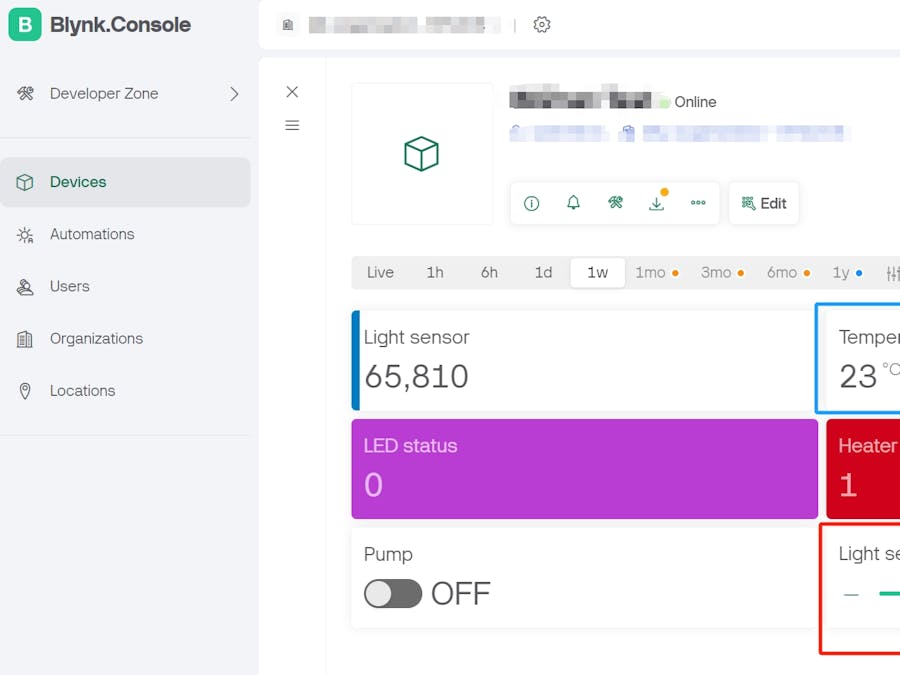Select the 1h time range tab
Viewport: 900px width, 675px height.
[x=435, y=272]
